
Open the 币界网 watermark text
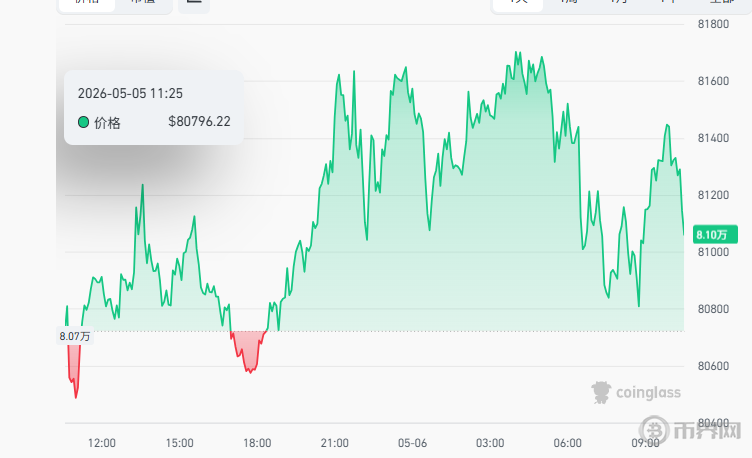point(707,431)
